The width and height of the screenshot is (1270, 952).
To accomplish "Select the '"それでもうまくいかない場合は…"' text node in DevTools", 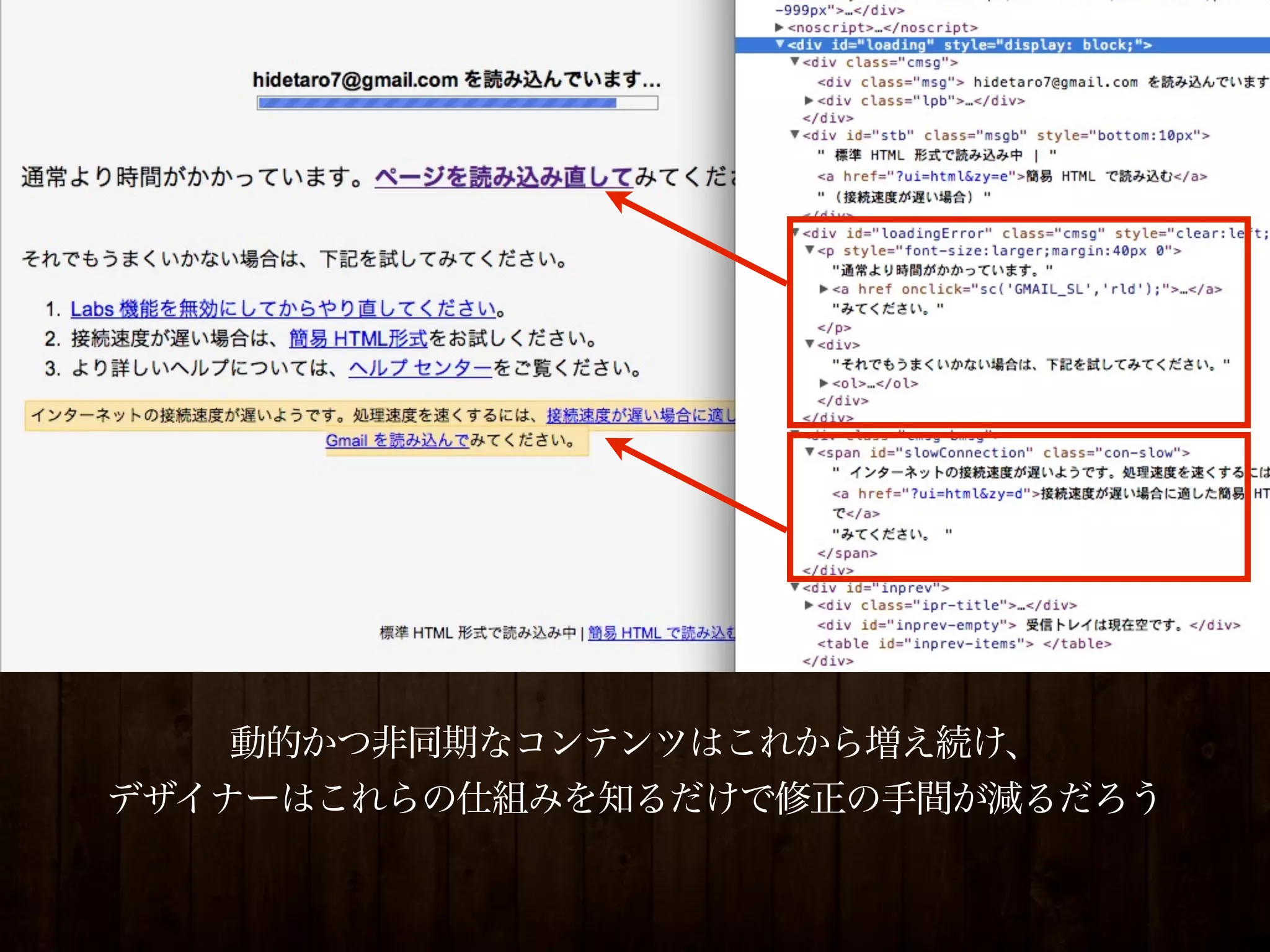I will click(x=1031, y=364).
